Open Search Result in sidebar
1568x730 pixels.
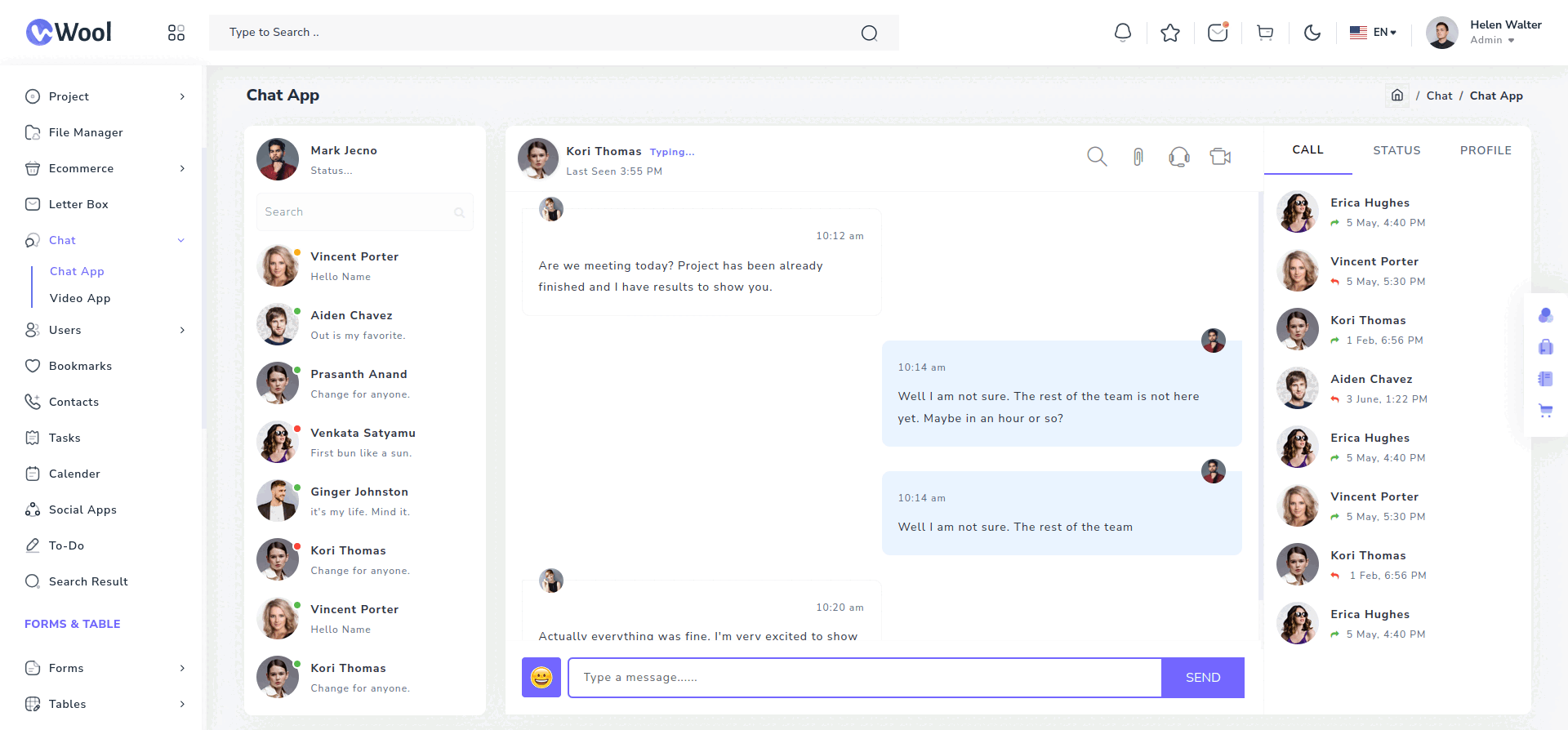105,581
